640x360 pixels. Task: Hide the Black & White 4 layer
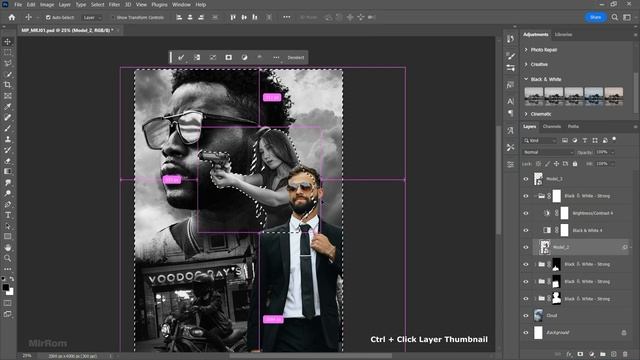[526, 230]
